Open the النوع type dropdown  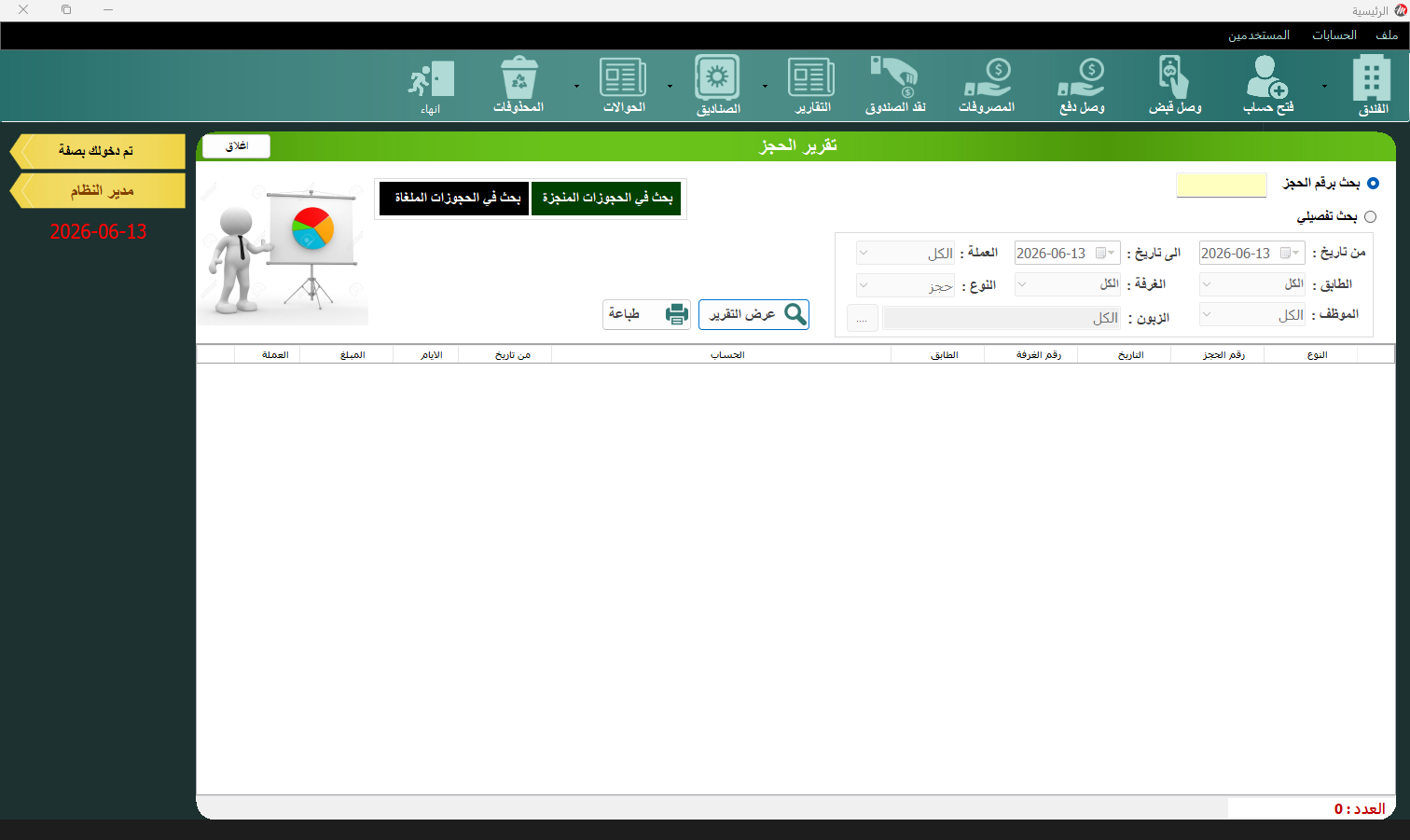(x=905, y=285)
